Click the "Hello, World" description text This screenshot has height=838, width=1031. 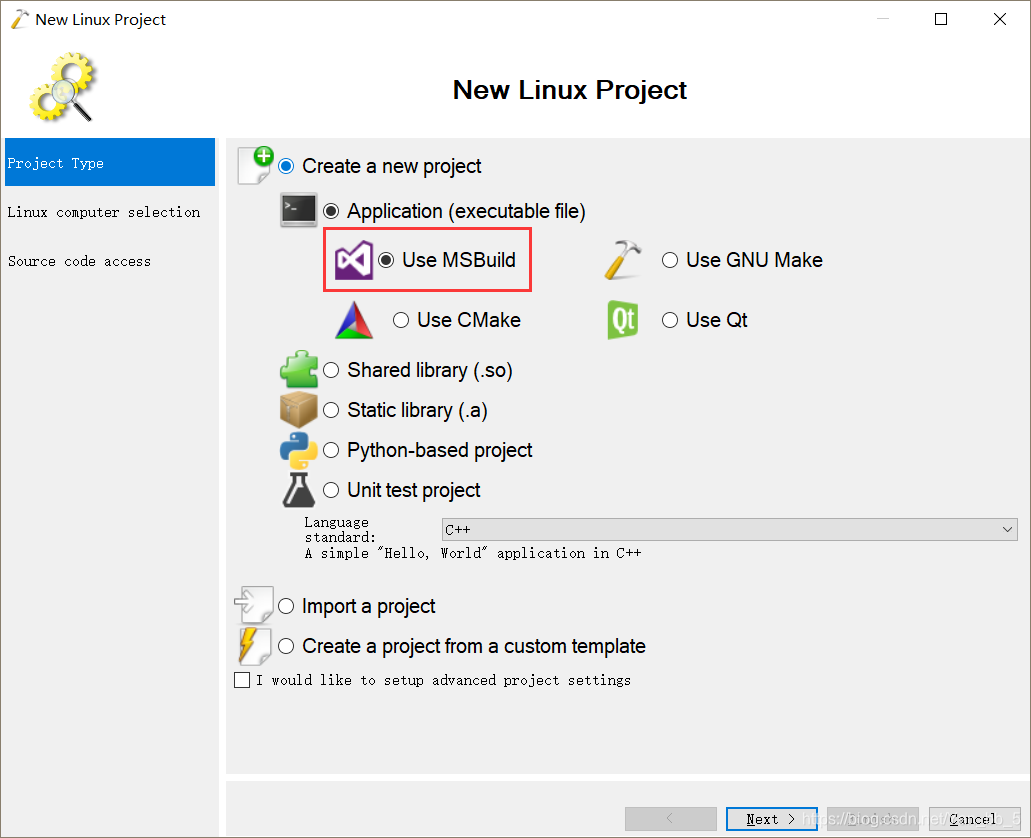pyautogui.click(x=473, y=553)
